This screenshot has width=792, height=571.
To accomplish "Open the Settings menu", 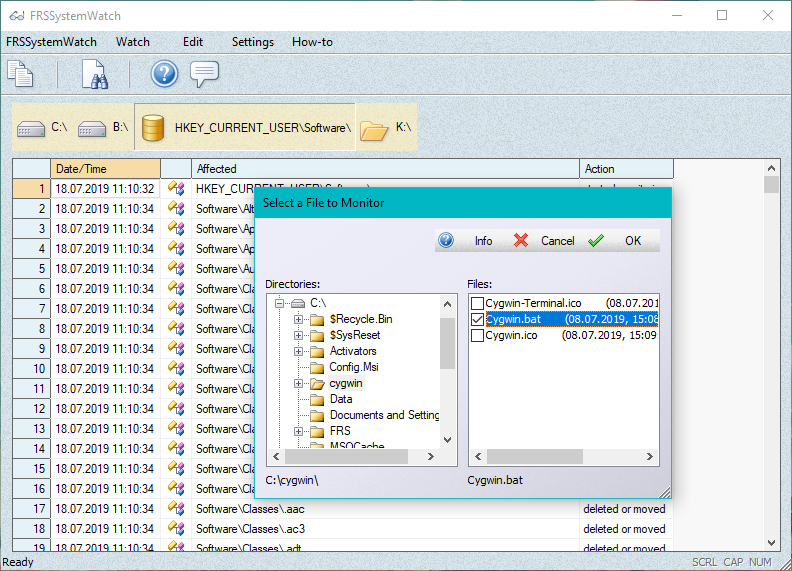I will click(252, 42).
